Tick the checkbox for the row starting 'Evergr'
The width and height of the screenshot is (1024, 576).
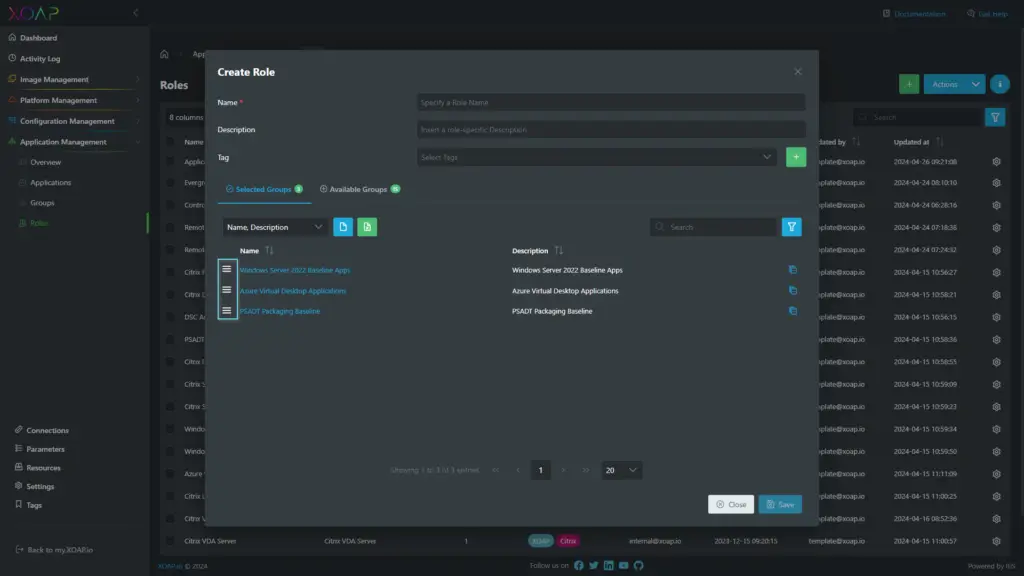point(170,183)
